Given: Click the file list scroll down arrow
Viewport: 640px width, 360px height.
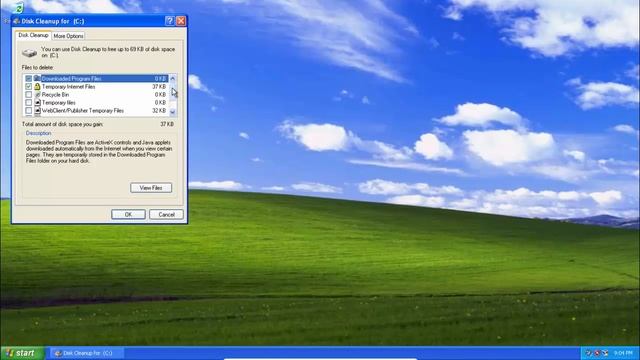Looking at the screenshot, I should click(173, 111).
